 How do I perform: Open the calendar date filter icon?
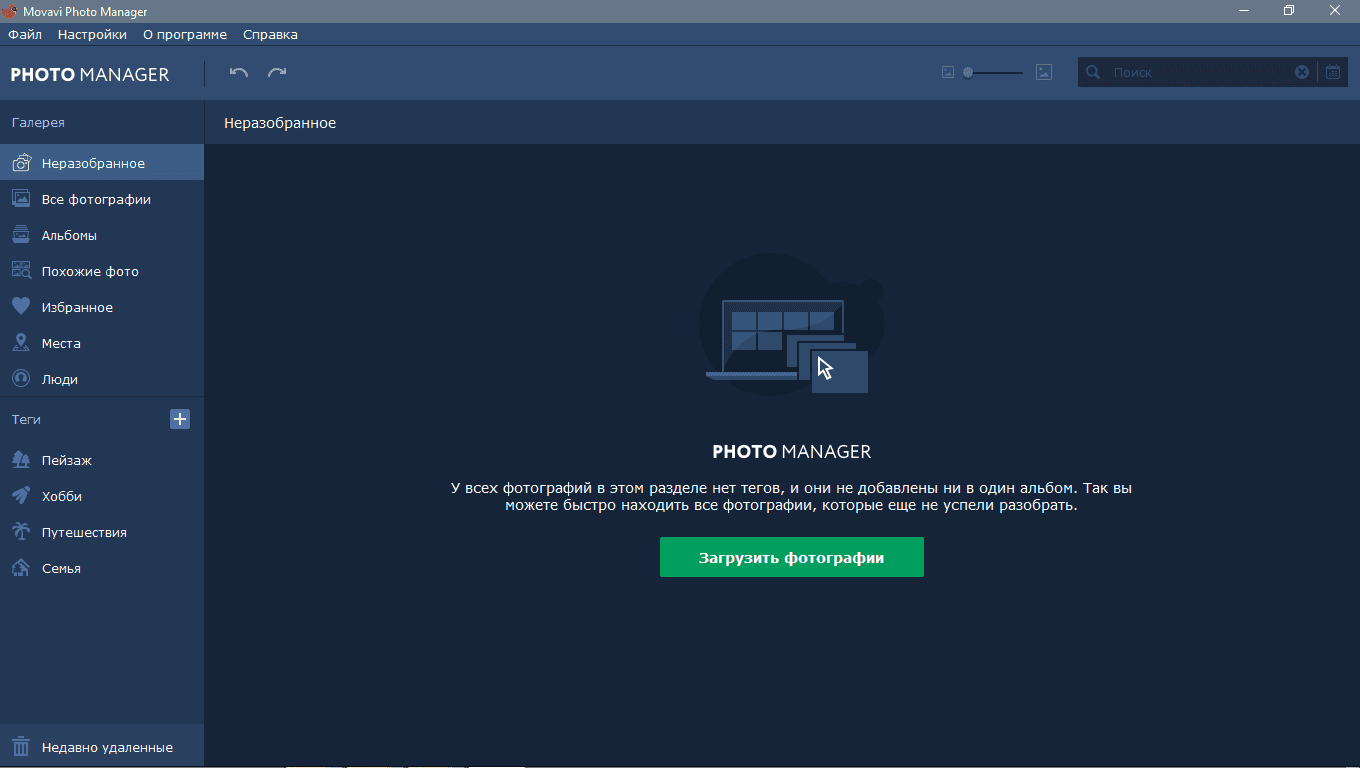(x=1333, y=72)
